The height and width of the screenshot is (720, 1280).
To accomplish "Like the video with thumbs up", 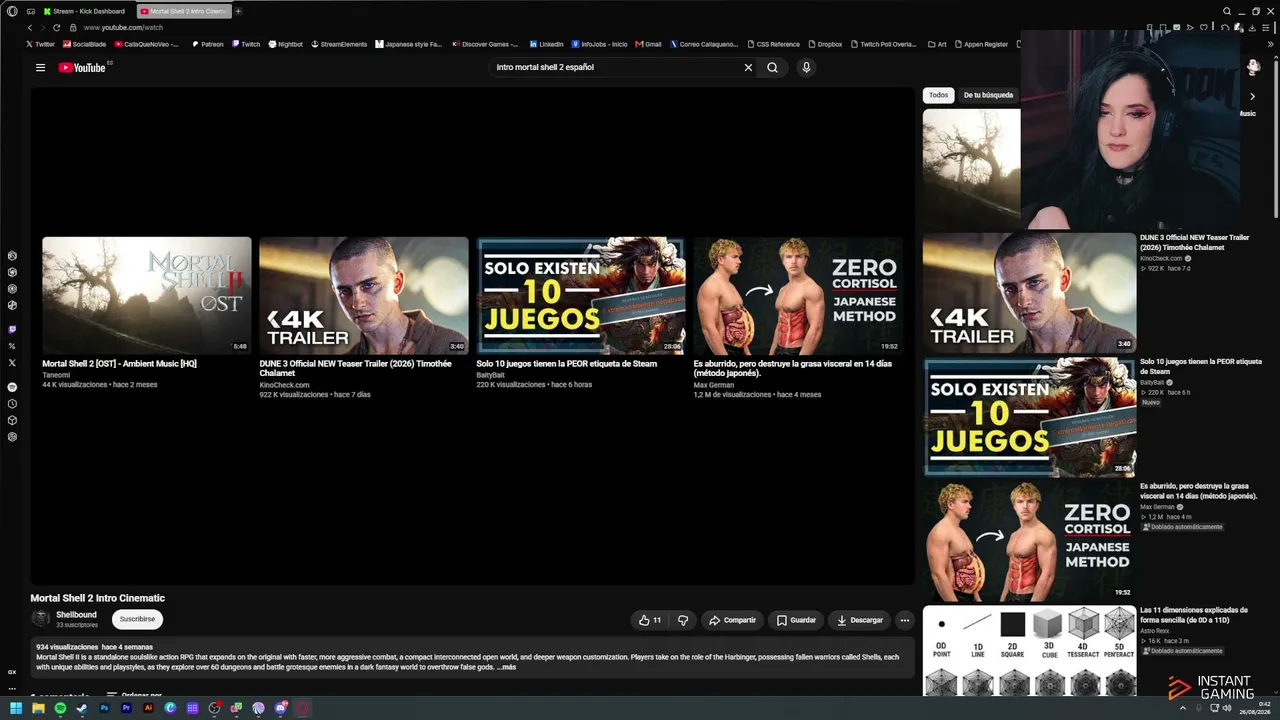I will coord(649,620).
